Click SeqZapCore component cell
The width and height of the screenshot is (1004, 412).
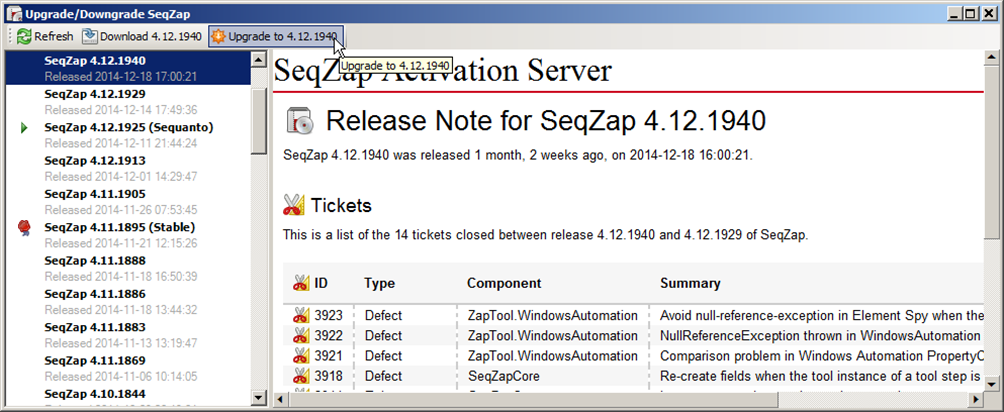click(x=504, y=376)
